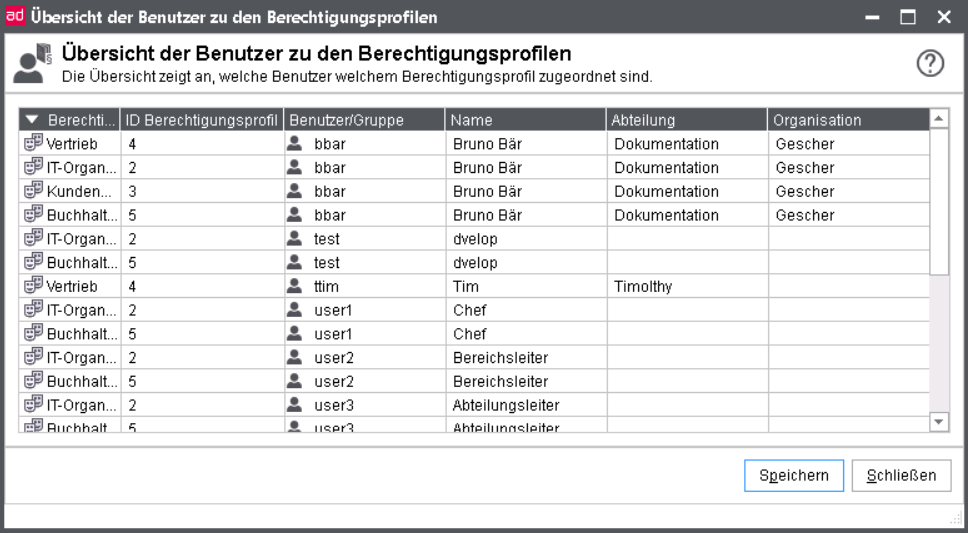Click the profile mask icon in bbar's Buchhalt... row
Screen dimensions: 968x533
[x=33, y=215]
